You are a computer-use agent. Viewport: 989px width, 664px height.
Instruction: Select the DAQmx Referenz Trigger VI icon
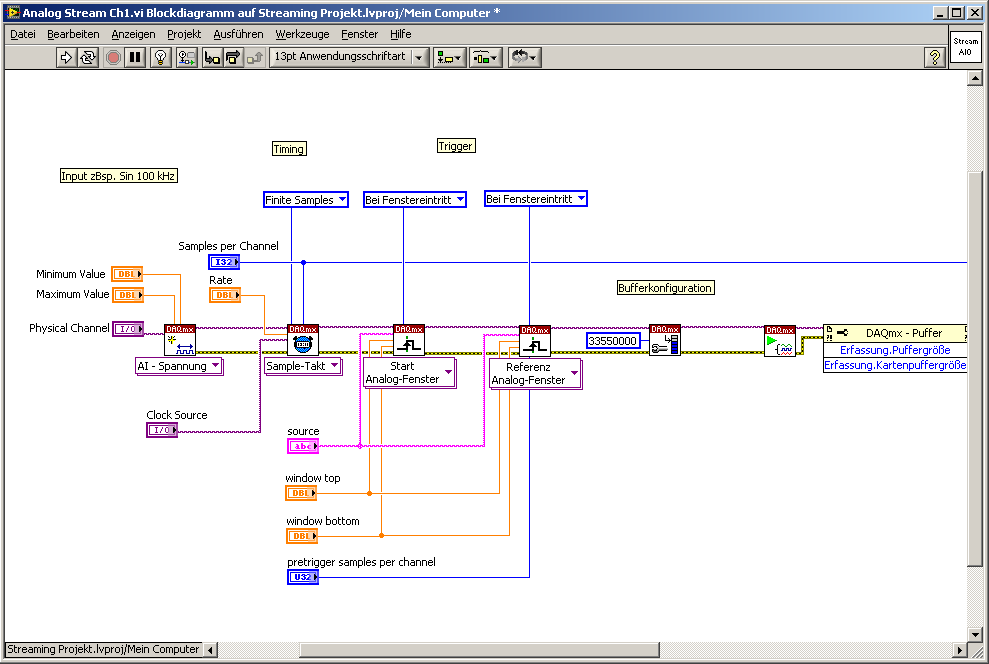pyautogui.click(x=535, y=341)
